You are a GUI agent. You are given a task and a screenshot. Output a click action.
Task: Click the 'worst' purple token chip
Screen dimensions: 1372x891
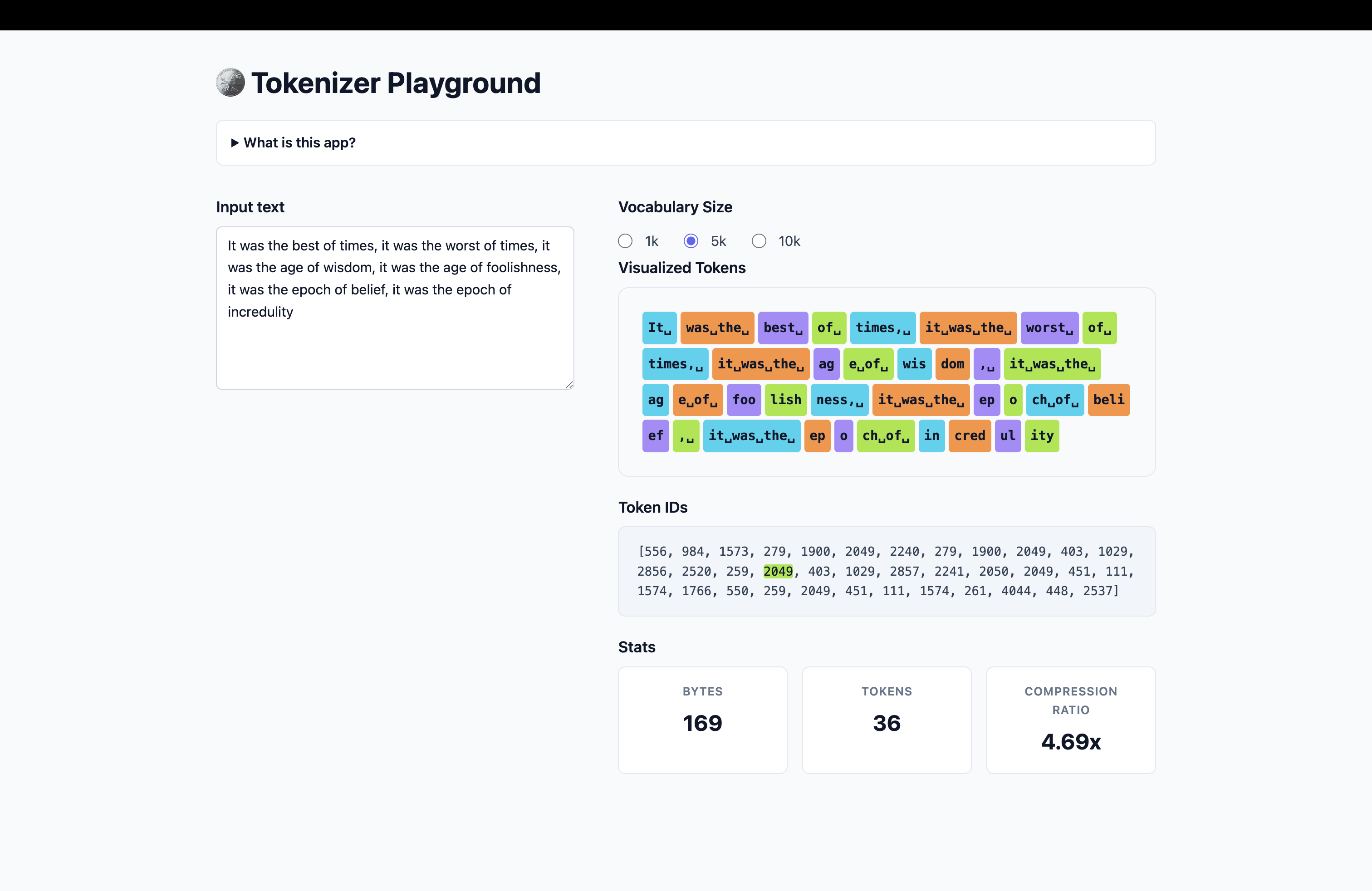(1049, 328)
